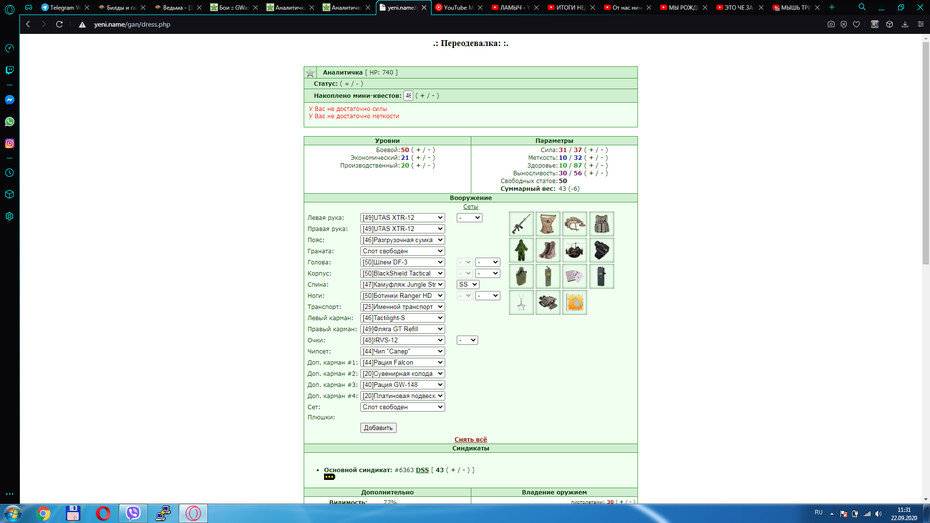
Task: Open extensions cube icon in sidebar
Action: tap(9, 194)
